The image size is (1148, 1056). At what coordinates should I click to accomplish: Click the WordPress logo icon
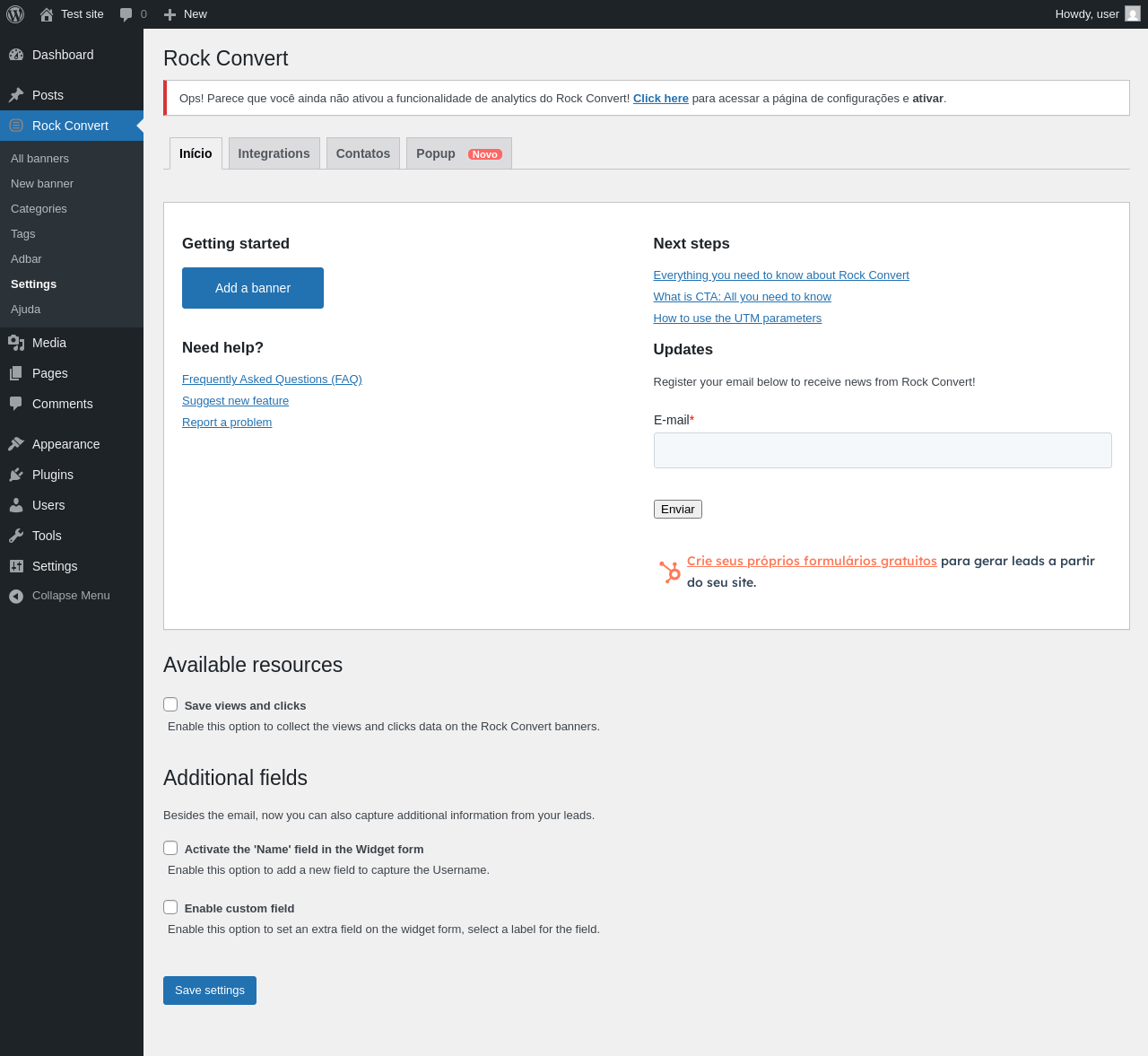[15, 14]
